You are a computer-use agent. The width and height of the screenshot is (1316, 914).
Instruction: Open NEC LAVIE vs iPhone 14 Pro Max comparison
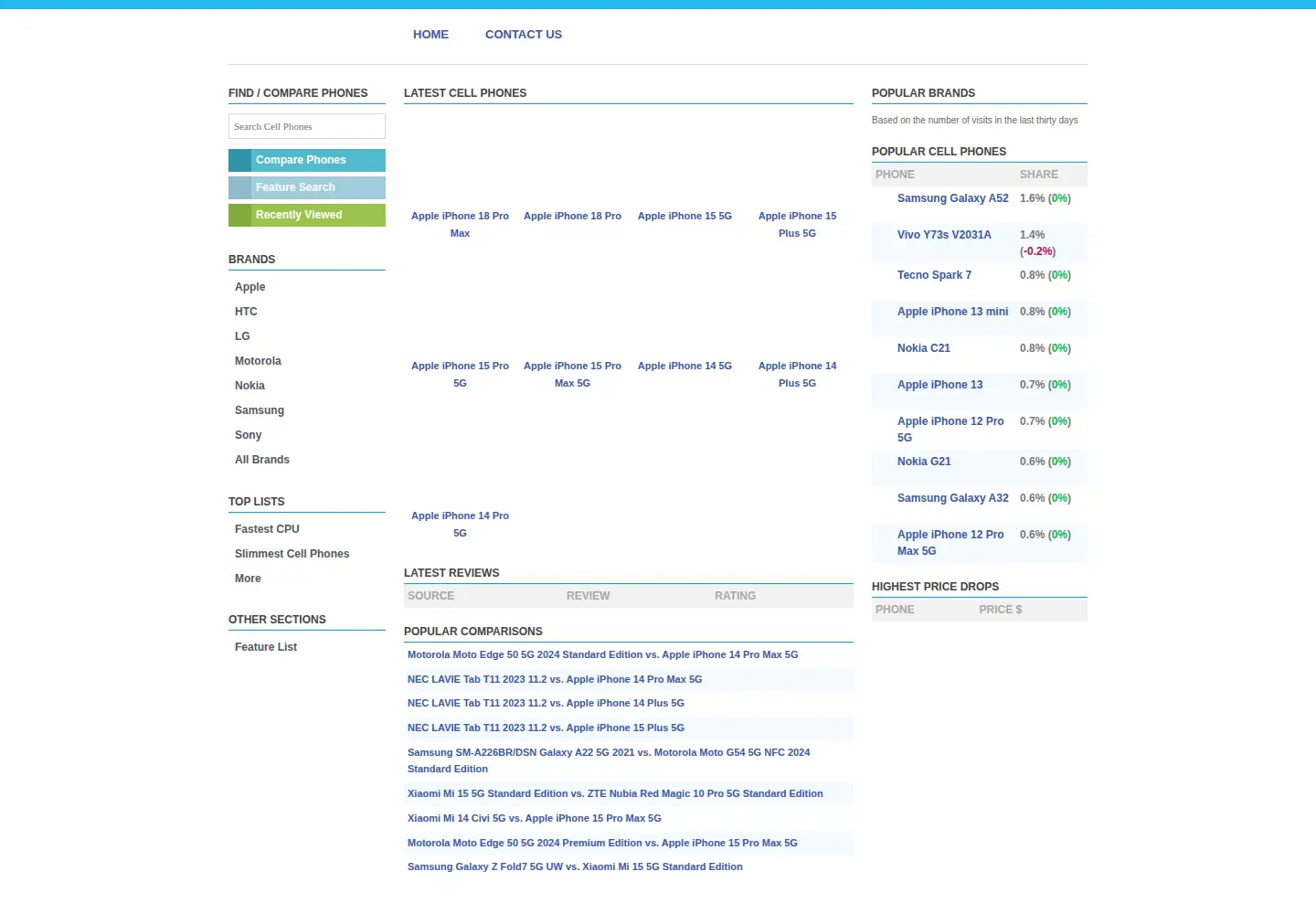pyautogui.click(x=555, y=680)
